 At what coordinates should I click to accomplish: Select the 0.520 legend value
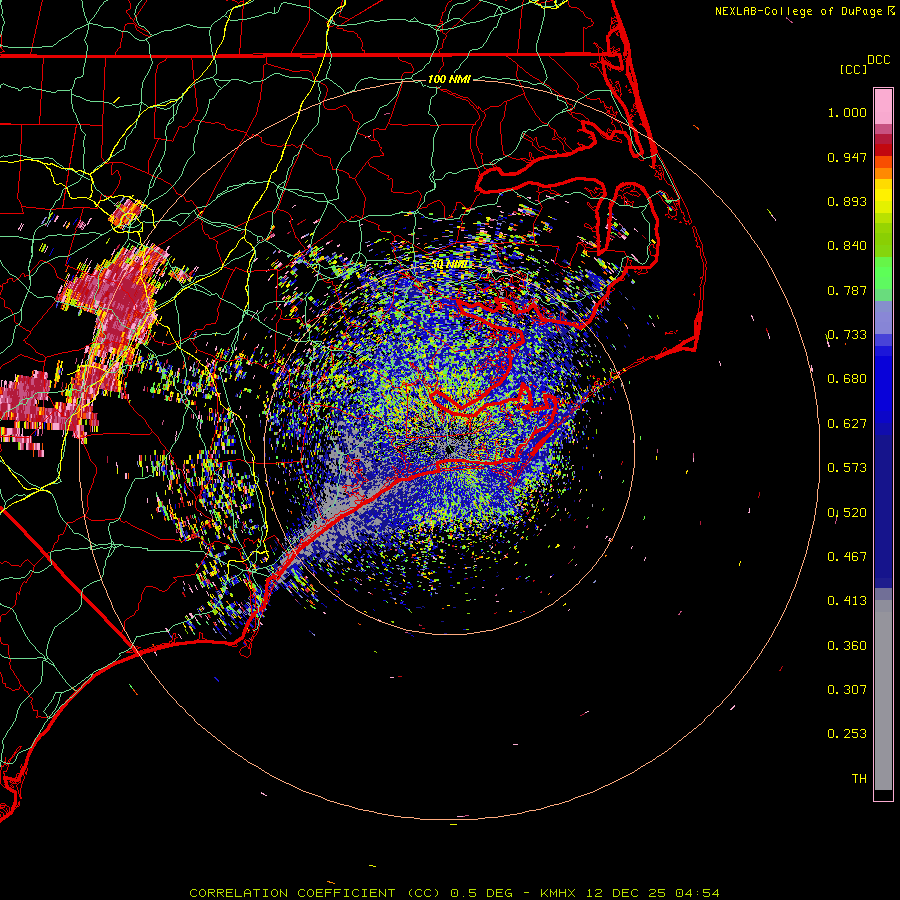(x=847, y=513)
